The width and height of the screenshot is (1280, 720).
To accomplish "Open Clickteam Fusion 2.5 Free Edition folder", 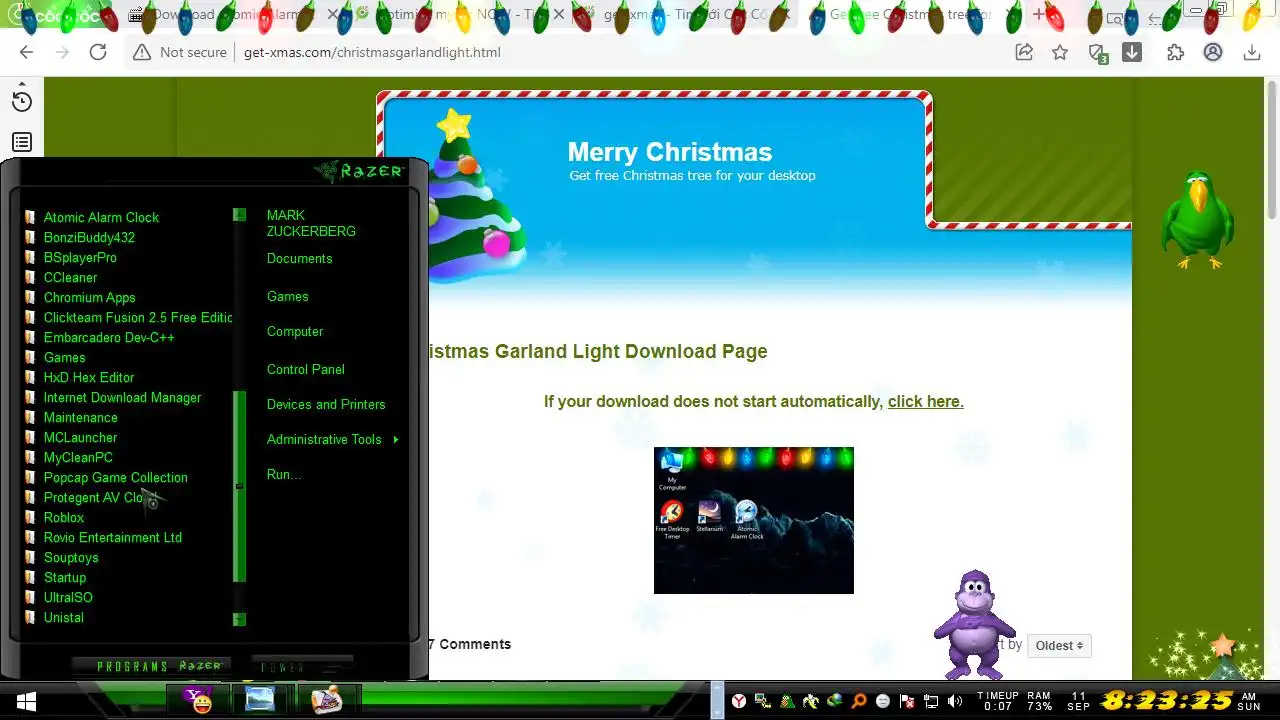I will tap(138, 317).
